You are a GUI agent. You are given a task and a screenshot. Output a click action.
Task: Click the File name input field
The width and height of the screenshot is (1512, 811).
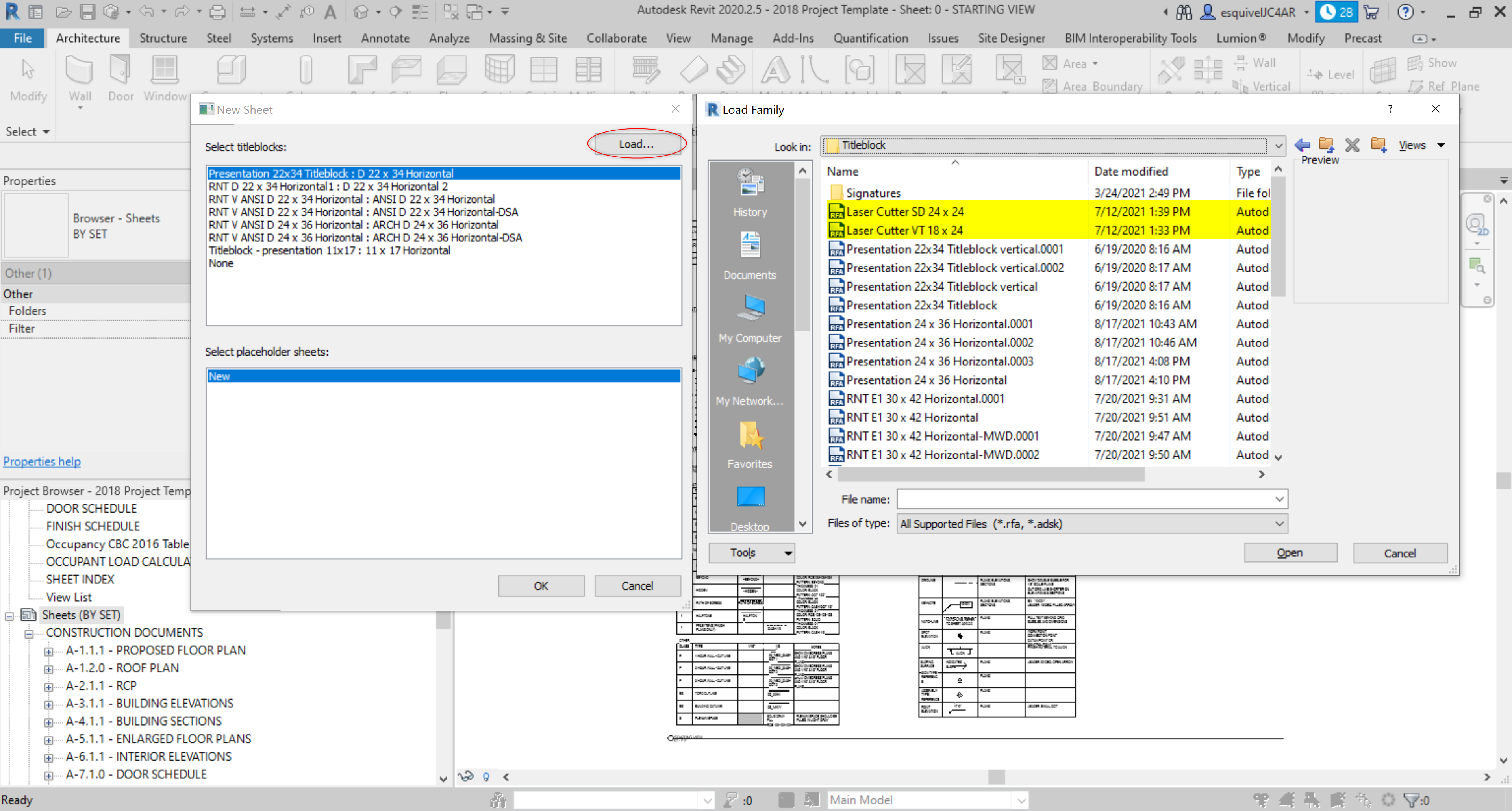1085,499
